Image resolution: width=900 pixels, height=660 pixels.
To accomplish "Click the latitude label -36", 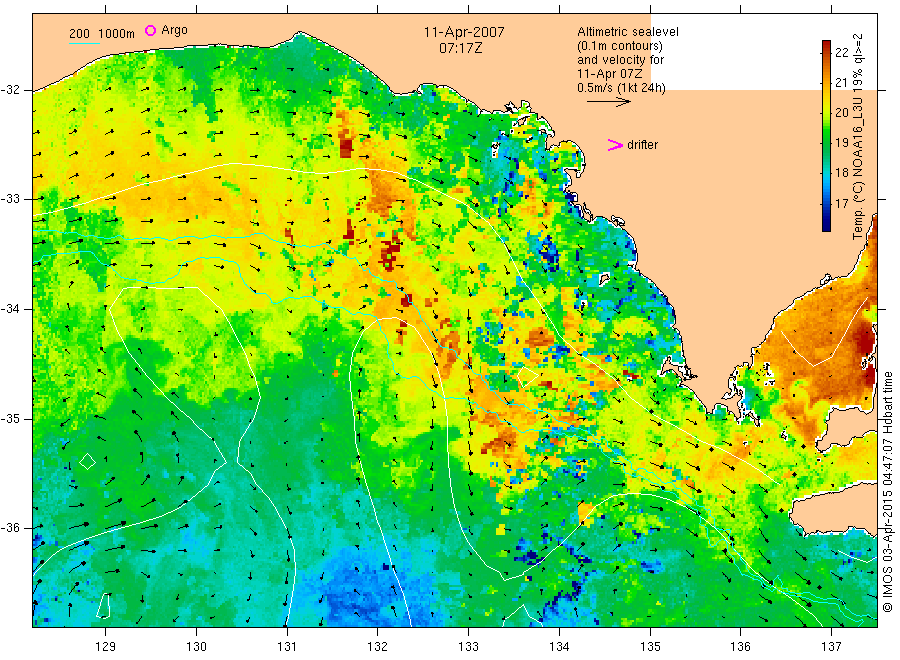I will point(10,527).
